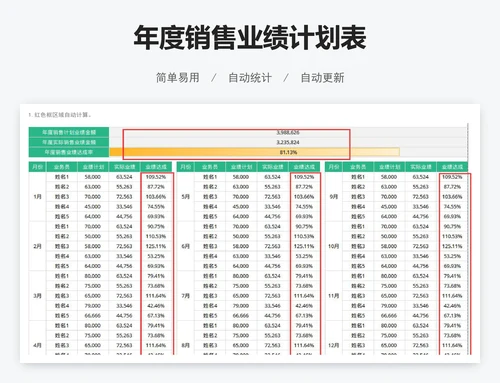
Task: Select 8月 姓名1 actual value 63,524
Action: coord(272,326)
